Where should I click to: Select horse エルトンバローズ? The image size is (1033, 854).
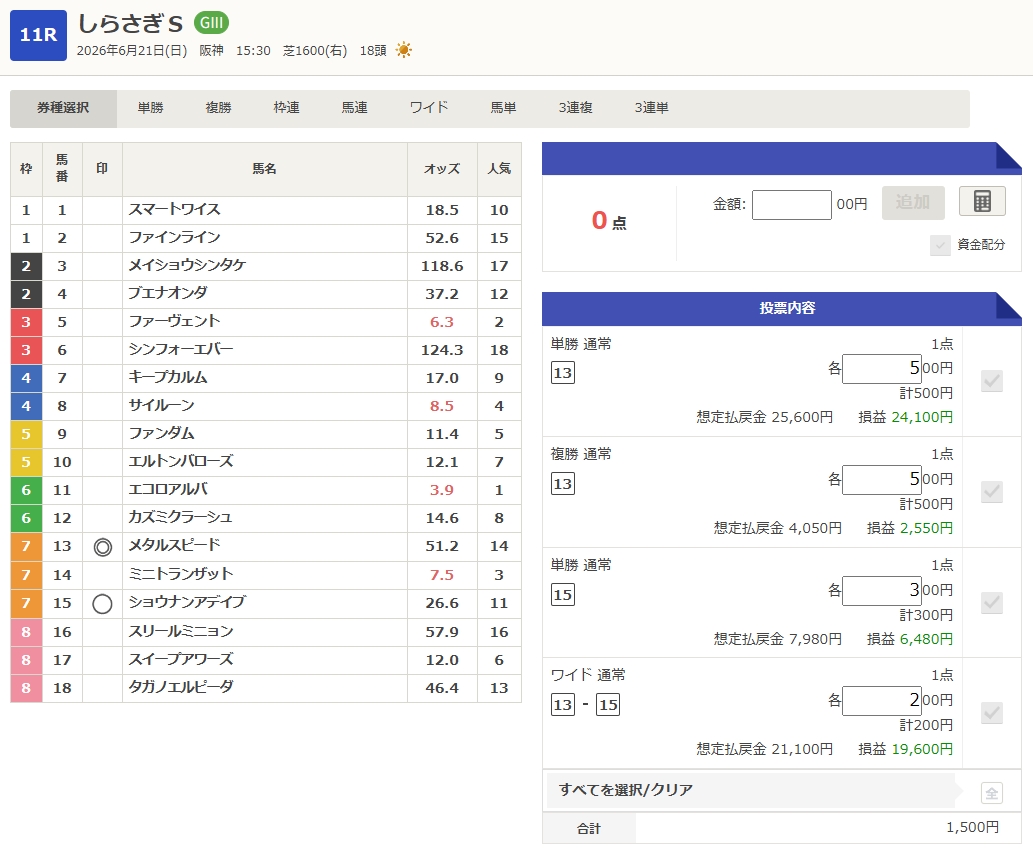point(181,462)
